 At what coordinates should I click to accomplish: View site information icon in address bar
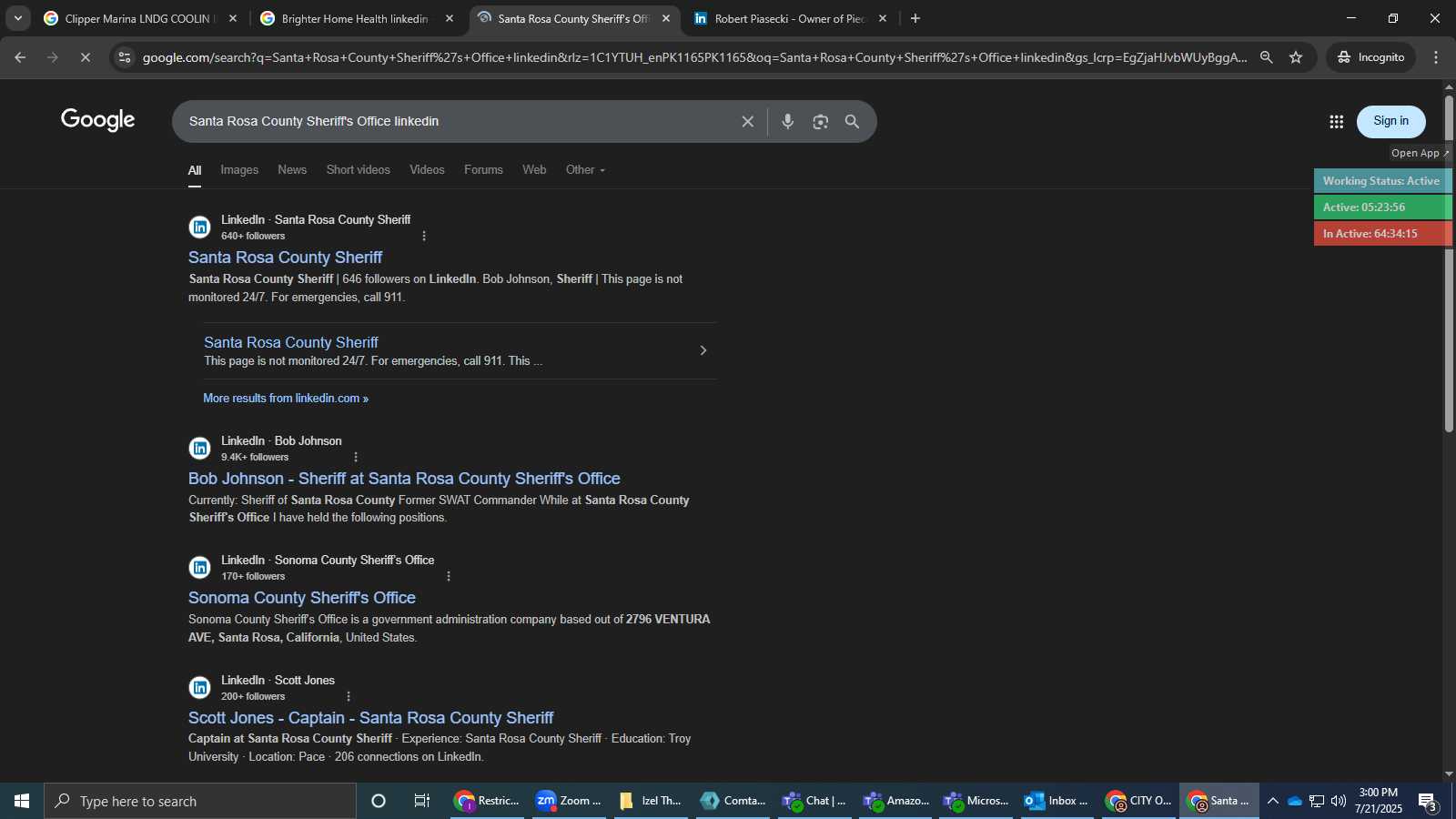tap(125, 57)
